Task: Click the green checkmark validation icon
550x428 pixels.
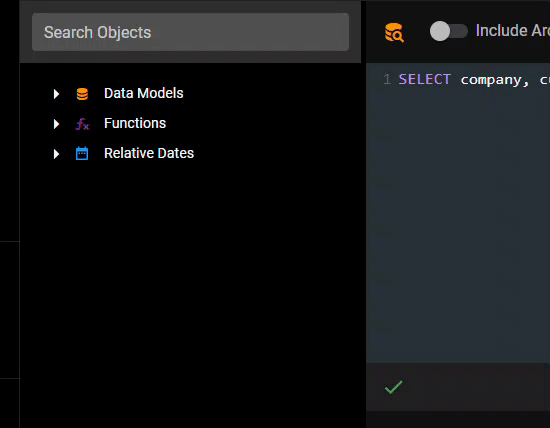Action: (x=394, y=387)
